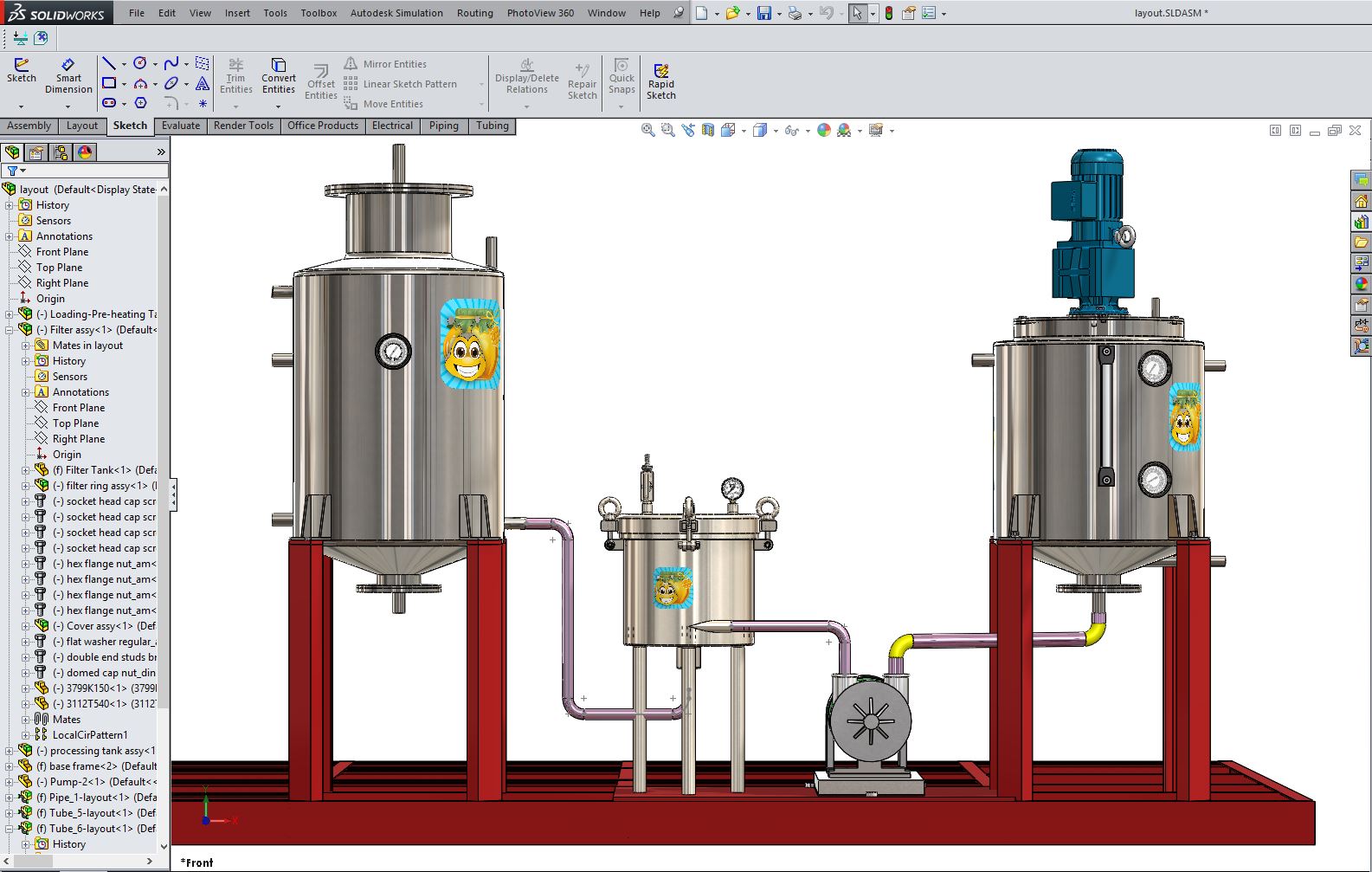Click the Zoom to Fit icon
Screen dimensions: 1372x872
coord(647,130)
